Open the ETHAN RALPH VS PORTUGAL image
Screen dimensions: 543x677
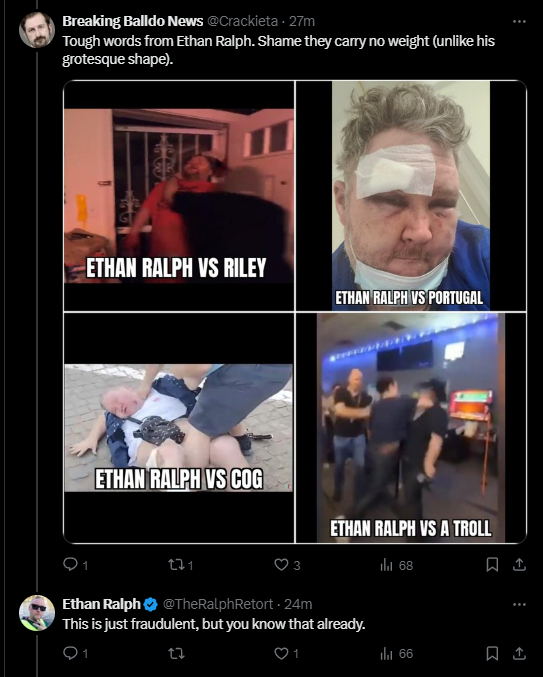coord(411,196)
